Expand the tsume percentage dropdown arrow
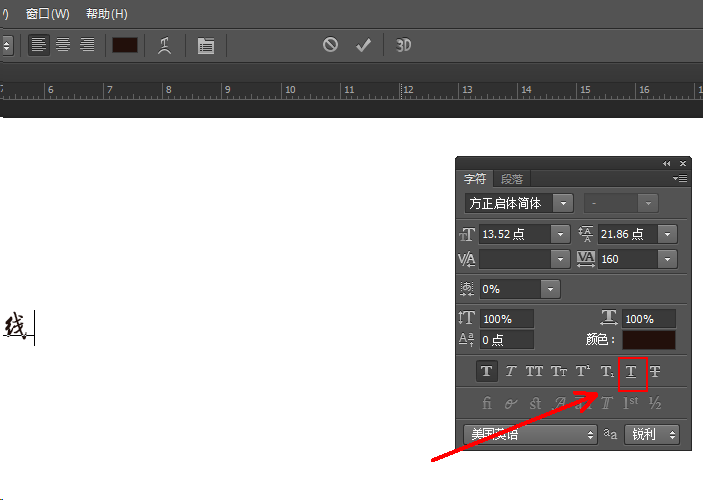 (551, 289)
